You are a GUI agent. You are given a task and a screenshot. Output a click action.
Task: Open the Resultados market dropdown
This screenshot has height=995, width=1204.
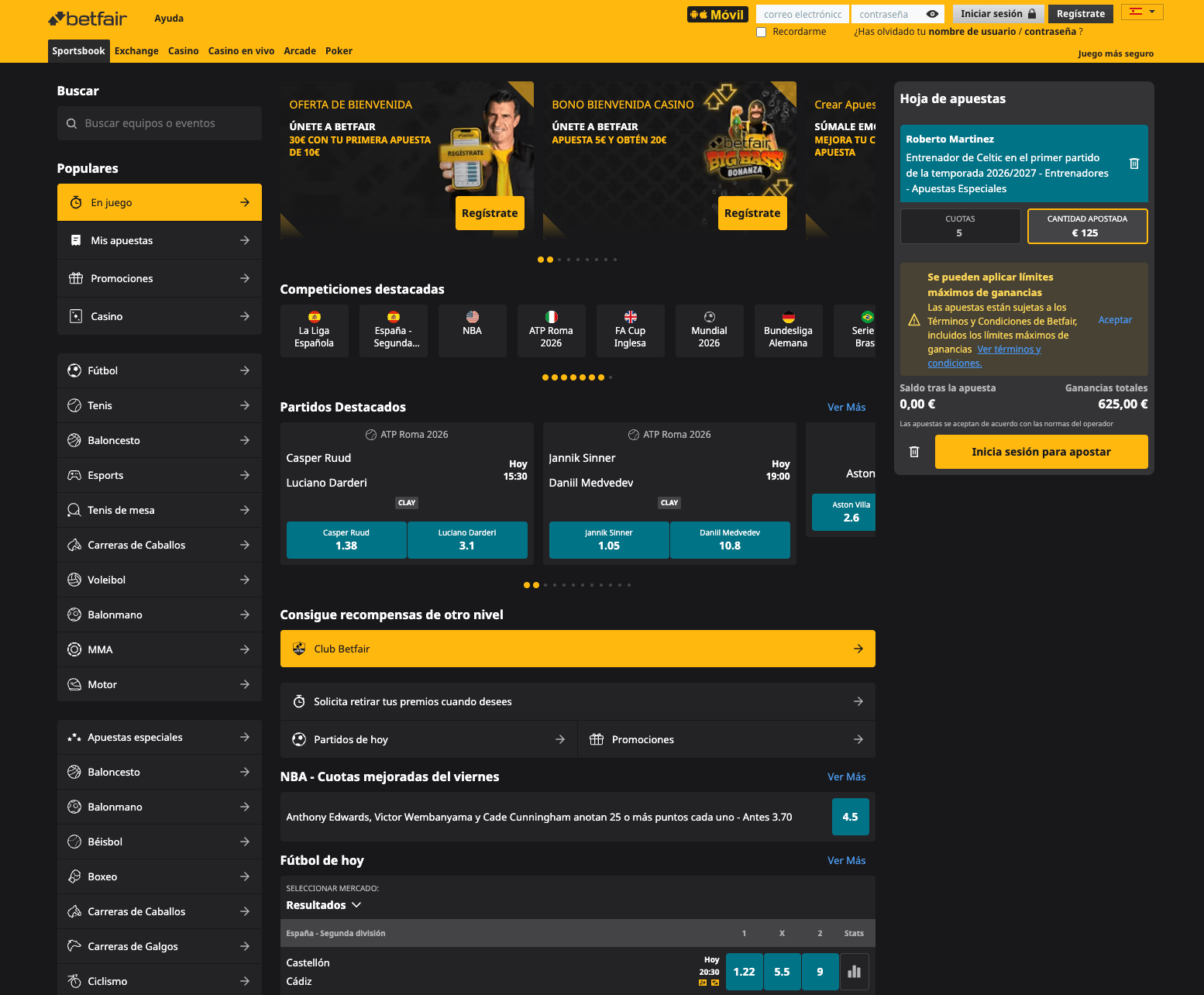(324, 905)
